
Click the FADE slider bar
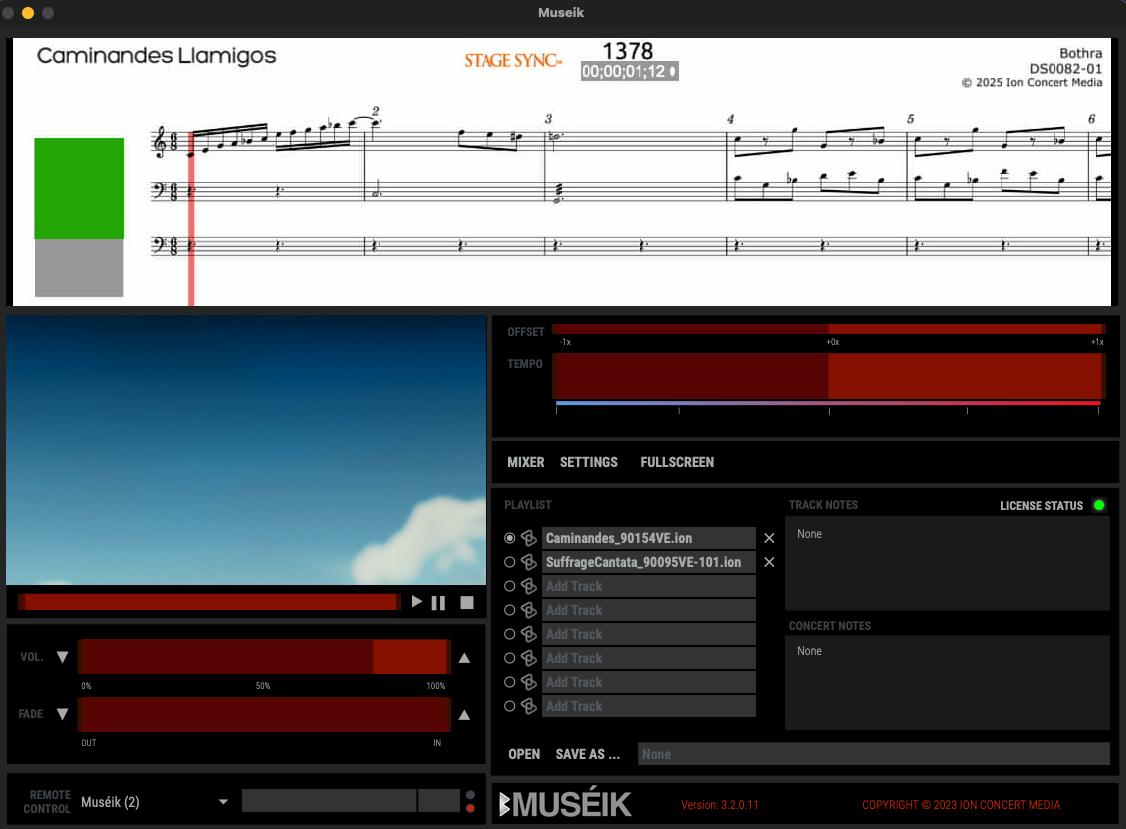point(264,714)
